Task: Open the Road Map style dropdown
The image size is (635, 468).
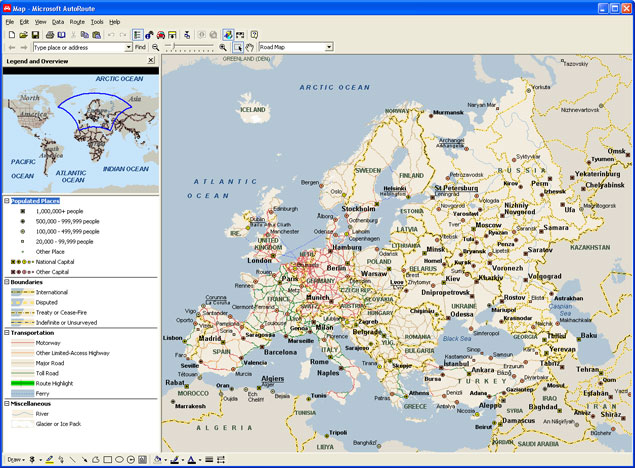Action: (x=329, y=47)
